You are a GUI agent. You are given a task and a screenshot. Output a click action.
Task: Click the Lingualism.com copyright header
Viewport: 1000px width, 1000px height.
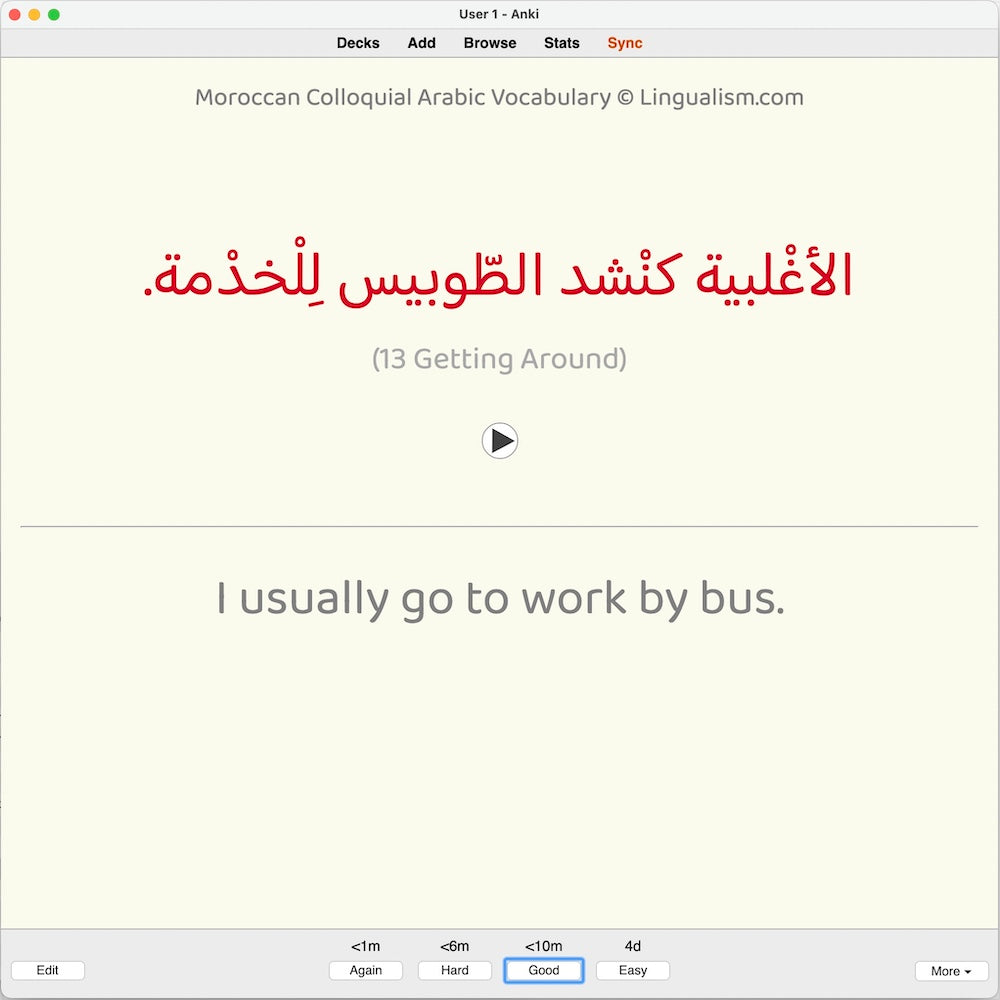pos(500,97)
